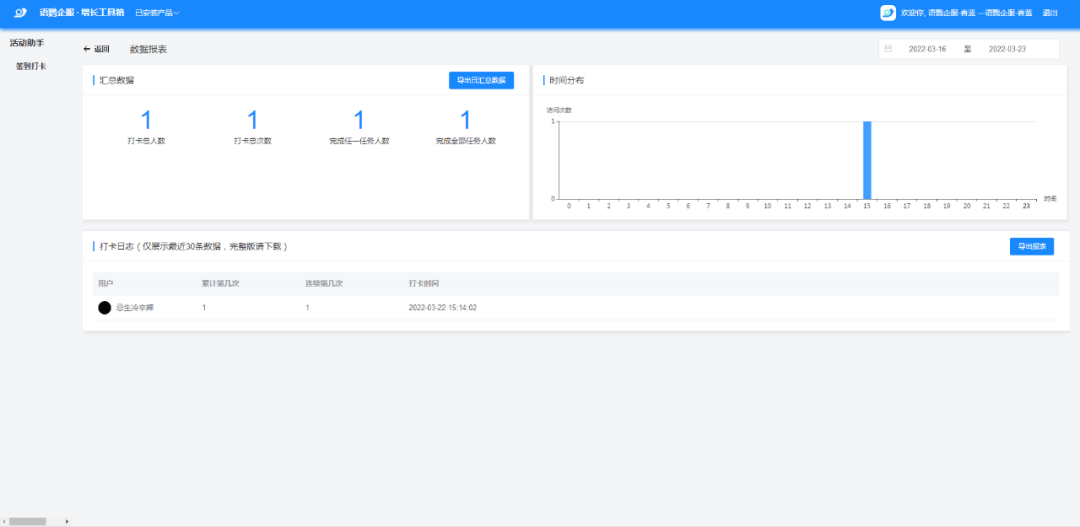Click the 导出报表 button
The width and height of the screenshot is (1080, 527).
[x=1031, y=246]
